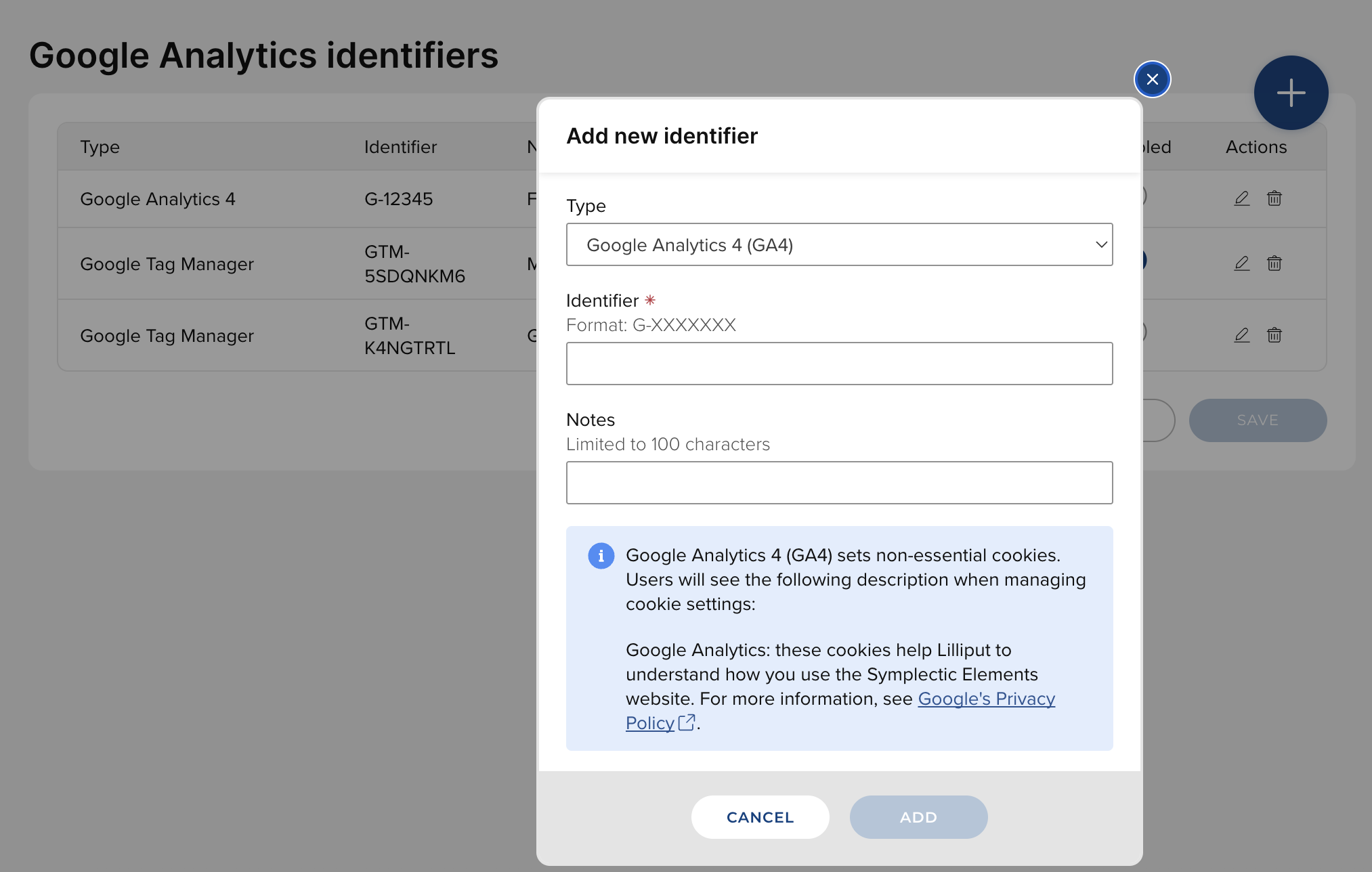This screenshot has height=872, width=1372.
Task: Click the Actions column header
Action: (1256, 147)
